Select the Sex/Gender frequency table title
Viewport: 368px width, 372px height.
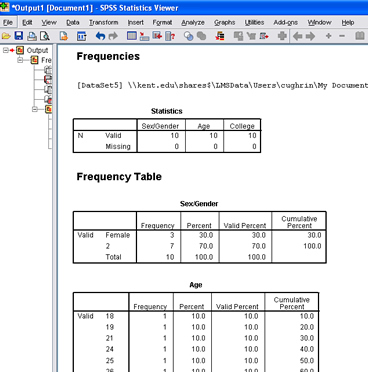tap(199, 204)
